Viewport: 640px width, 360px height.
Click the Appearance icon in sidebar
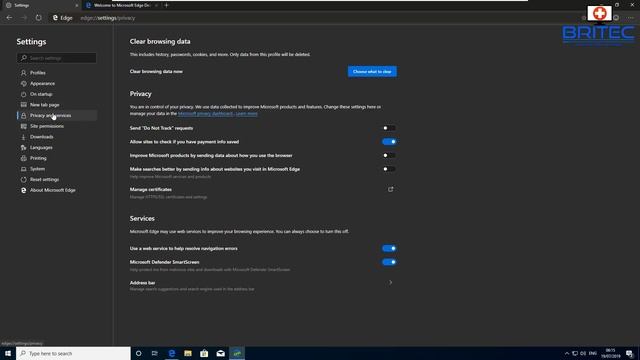(x=24, y=83)
